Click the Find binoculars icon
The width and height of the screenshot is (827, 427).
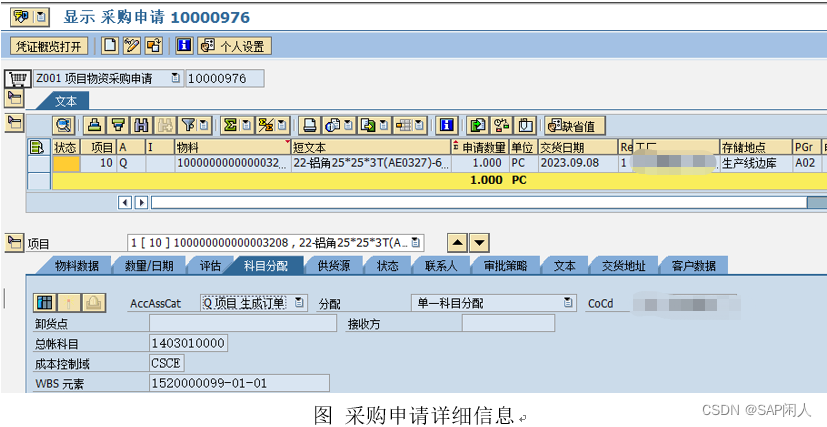[x=141, y=125]
